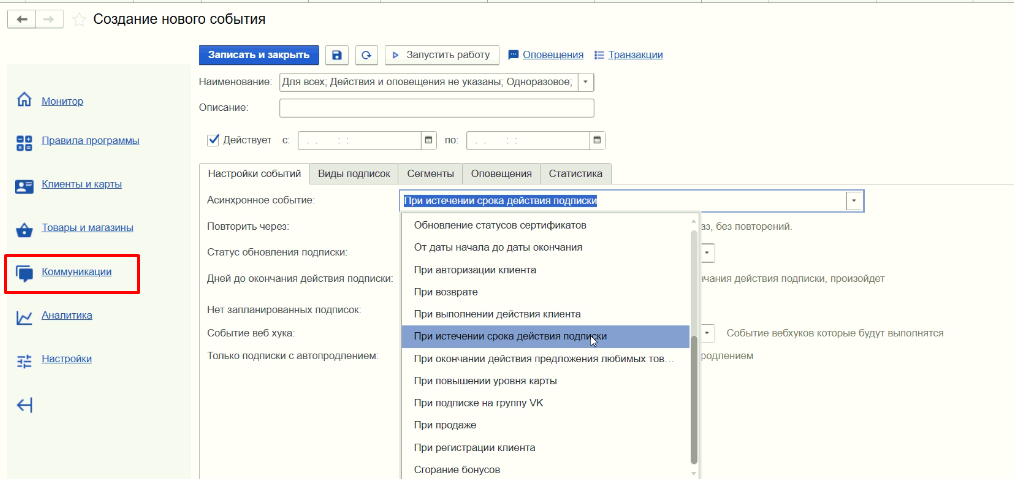Image resolution: width=1014 pixels, height=479 pixels.
Task: Click Записать и закрыть button
Action: pos(259,55)
